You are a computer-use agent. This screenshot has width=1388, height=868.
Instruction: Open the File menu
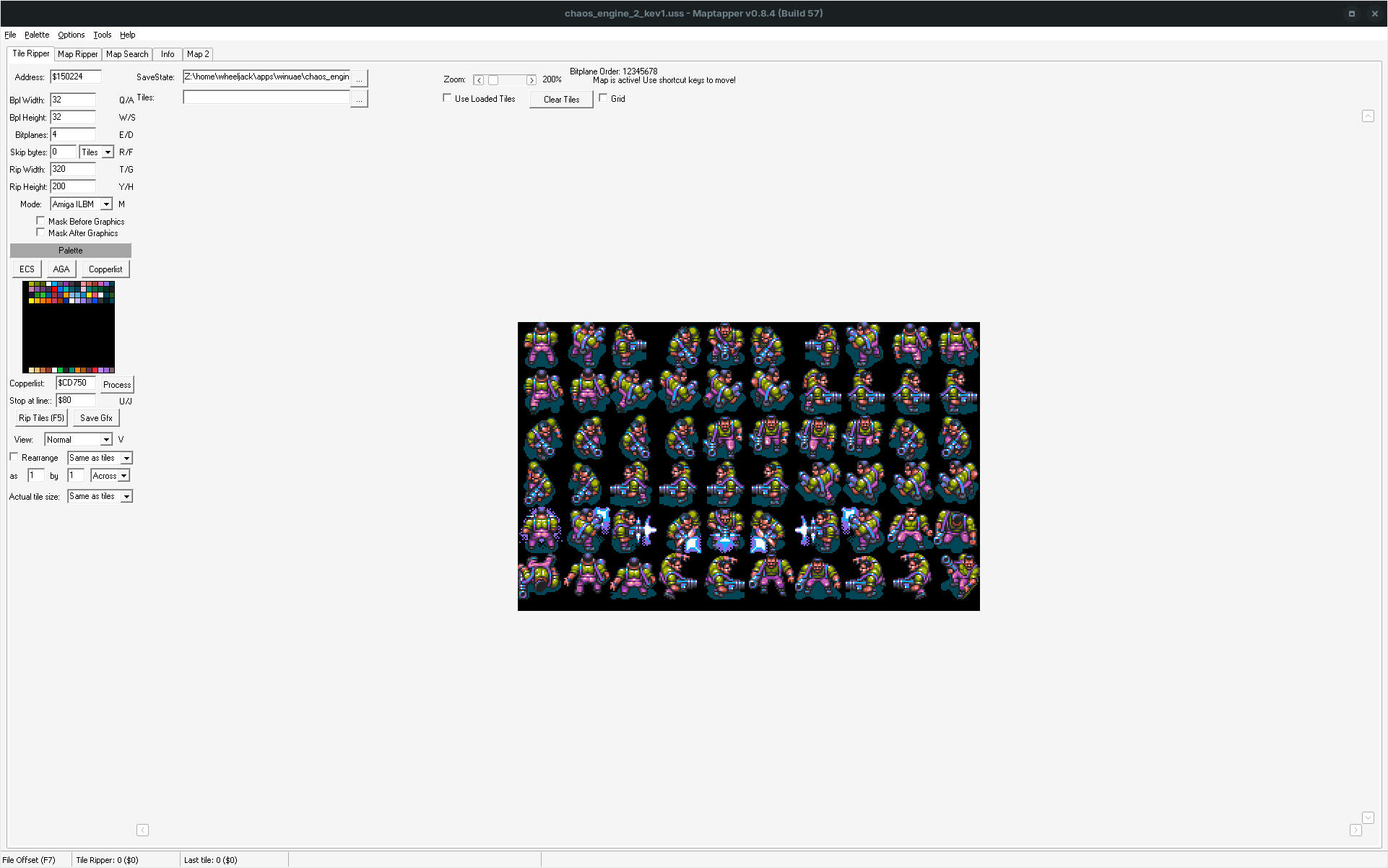[x=10, y=35]
